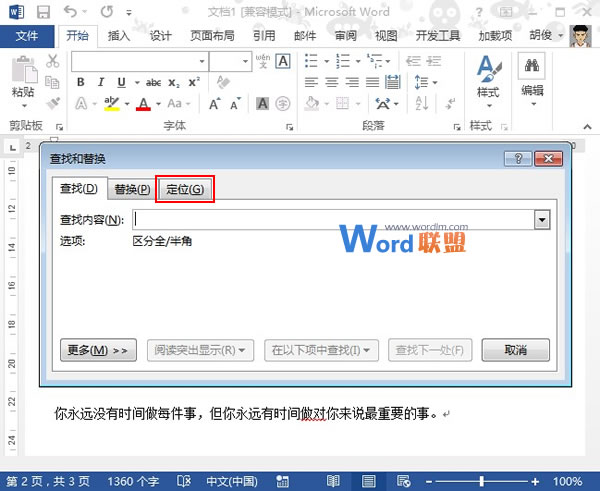The height and width of the screenshot is (491, 600).
Task: Open the 编辑 binoculars menu
Action: pos(532,80)
